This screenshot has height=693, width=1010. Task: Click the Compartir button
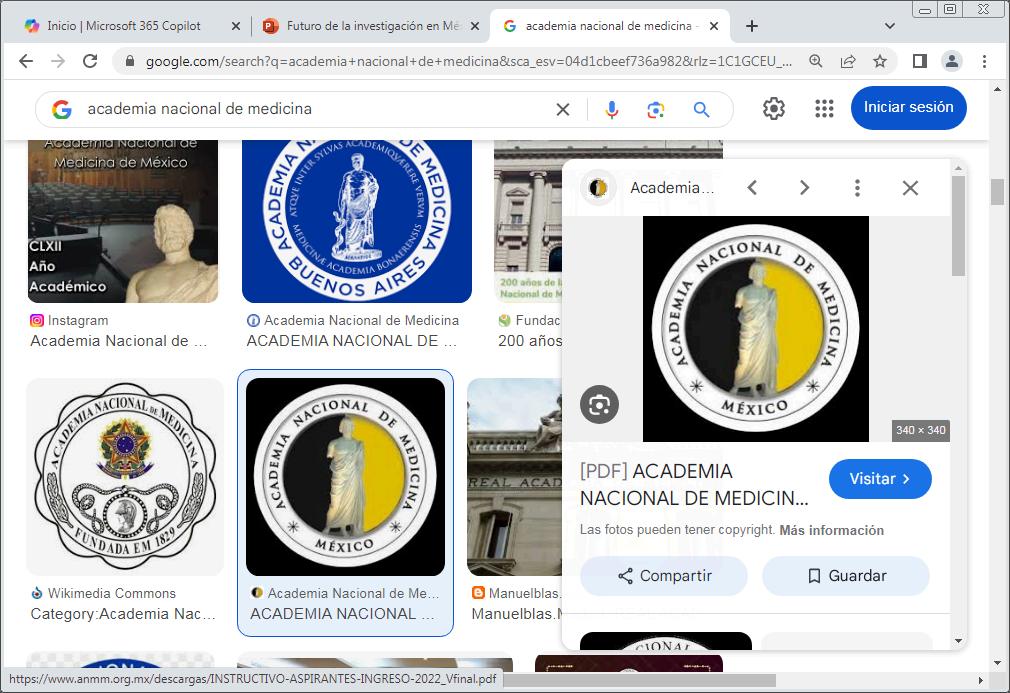[x=663, y=576]
